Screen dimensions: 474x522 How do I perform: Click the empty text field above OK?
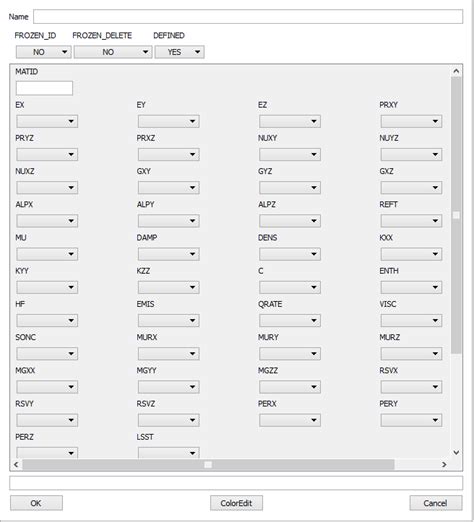point(236,483)
